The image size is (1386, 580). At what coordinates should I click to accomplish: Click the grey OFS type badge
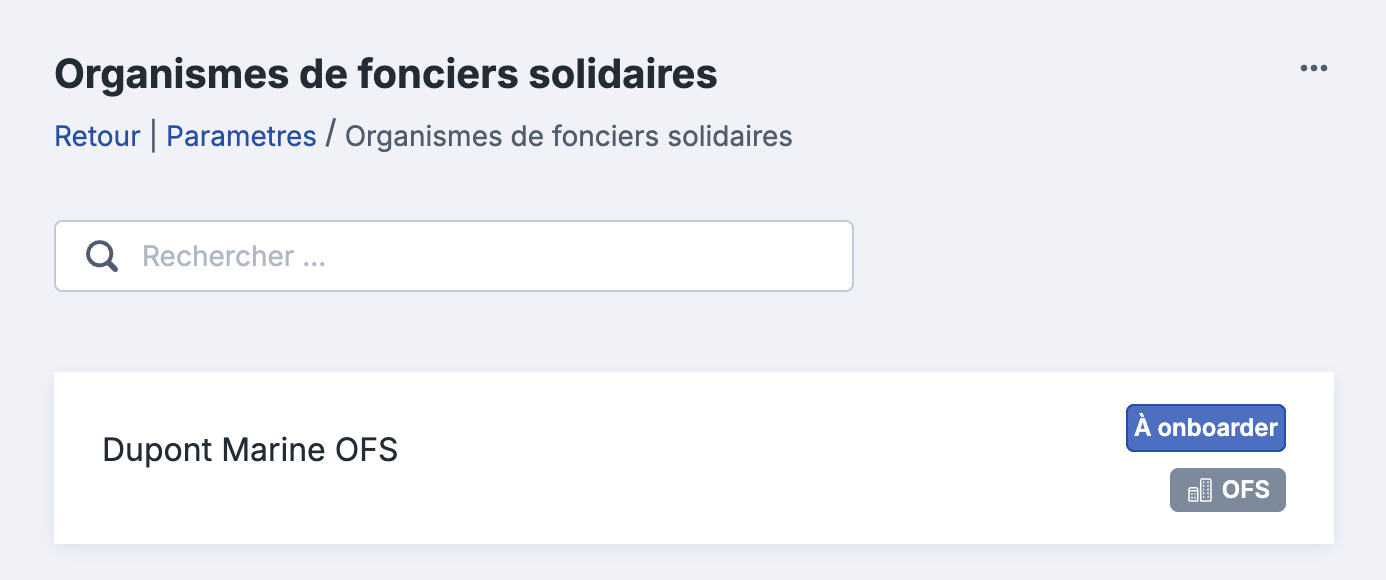point(1228,490)
